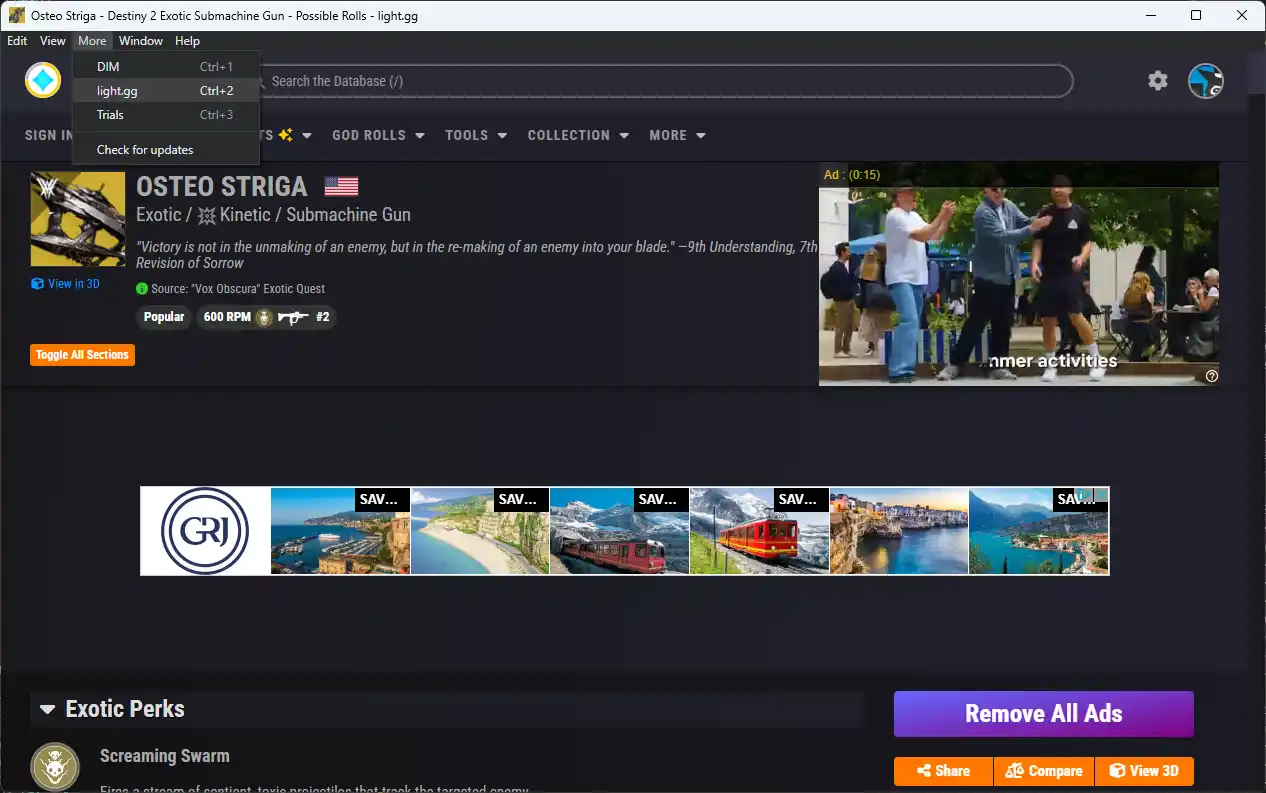Image resolution: width=1266 pixels, height=793 pixels.
Task: Click the video ad player
Action: click(1018, 274)
